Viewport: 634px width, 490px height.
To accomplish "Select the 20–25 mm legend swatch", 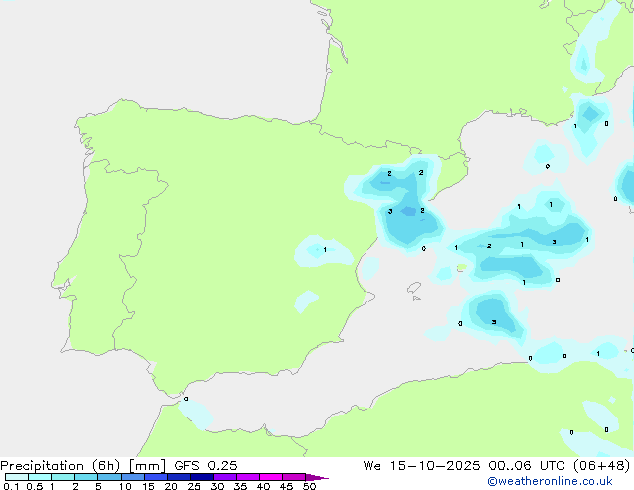I will [179, 477].
